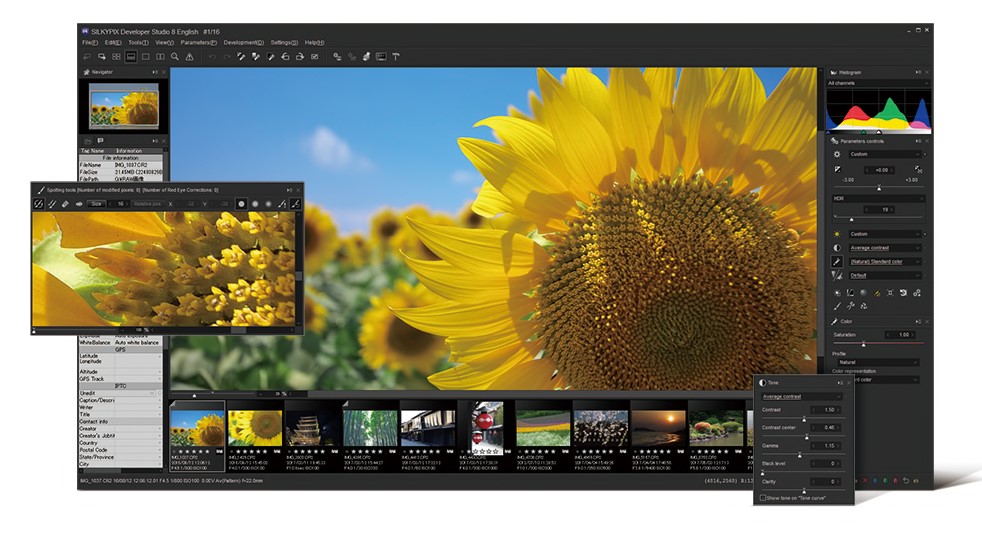Enable Show tone on Tone curve checkbox

763,498
